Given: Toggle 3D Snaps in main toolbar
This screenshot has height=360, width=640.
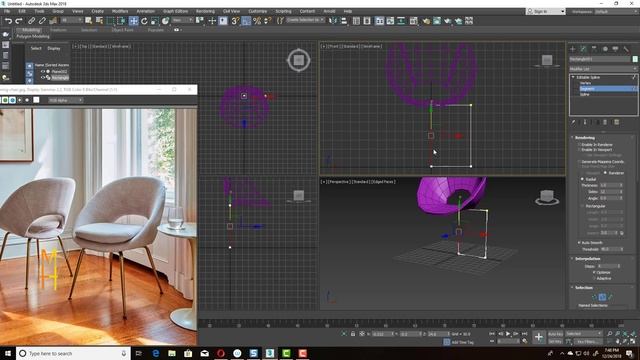Looking at the screenshot, I should click(x=235, y=21).
